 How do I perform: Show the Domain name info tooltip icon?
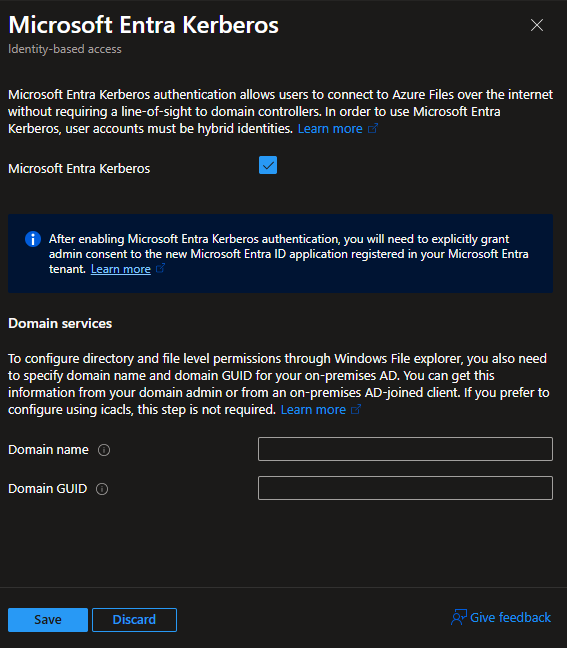click(104, 450)
